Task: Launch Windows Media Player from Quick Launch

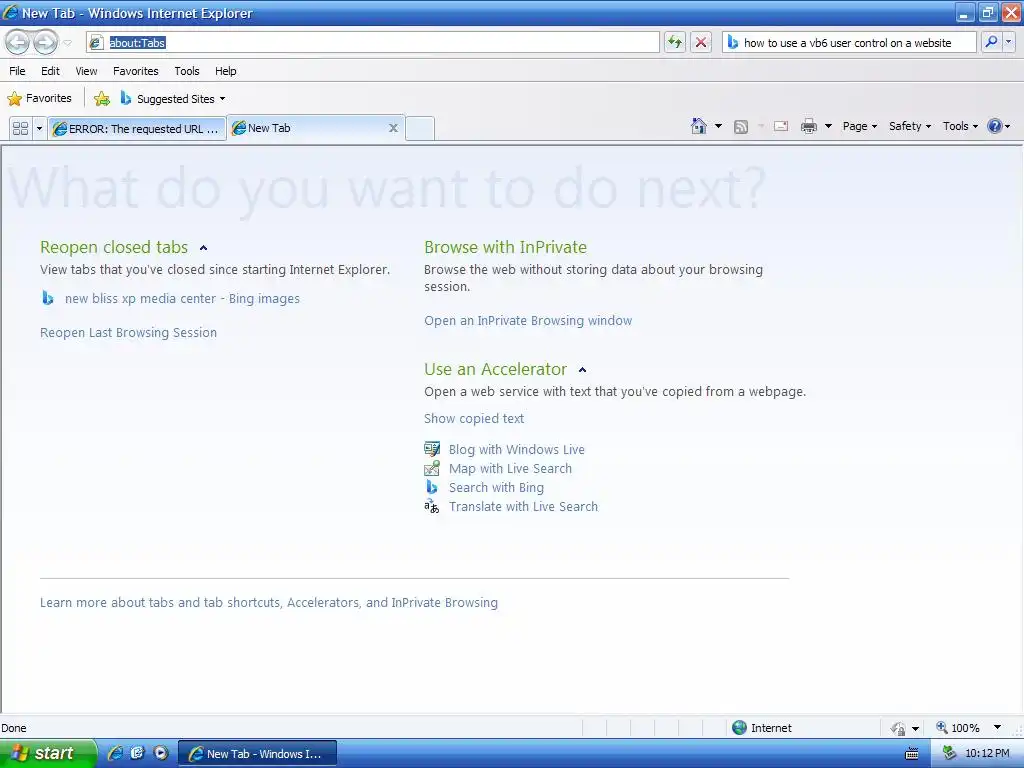Action: 160,753
